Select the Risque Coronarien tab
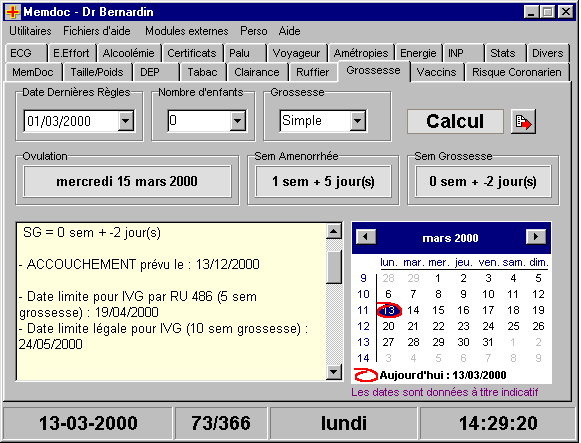Viewport: 581px width, 443px height. [517, 72]
